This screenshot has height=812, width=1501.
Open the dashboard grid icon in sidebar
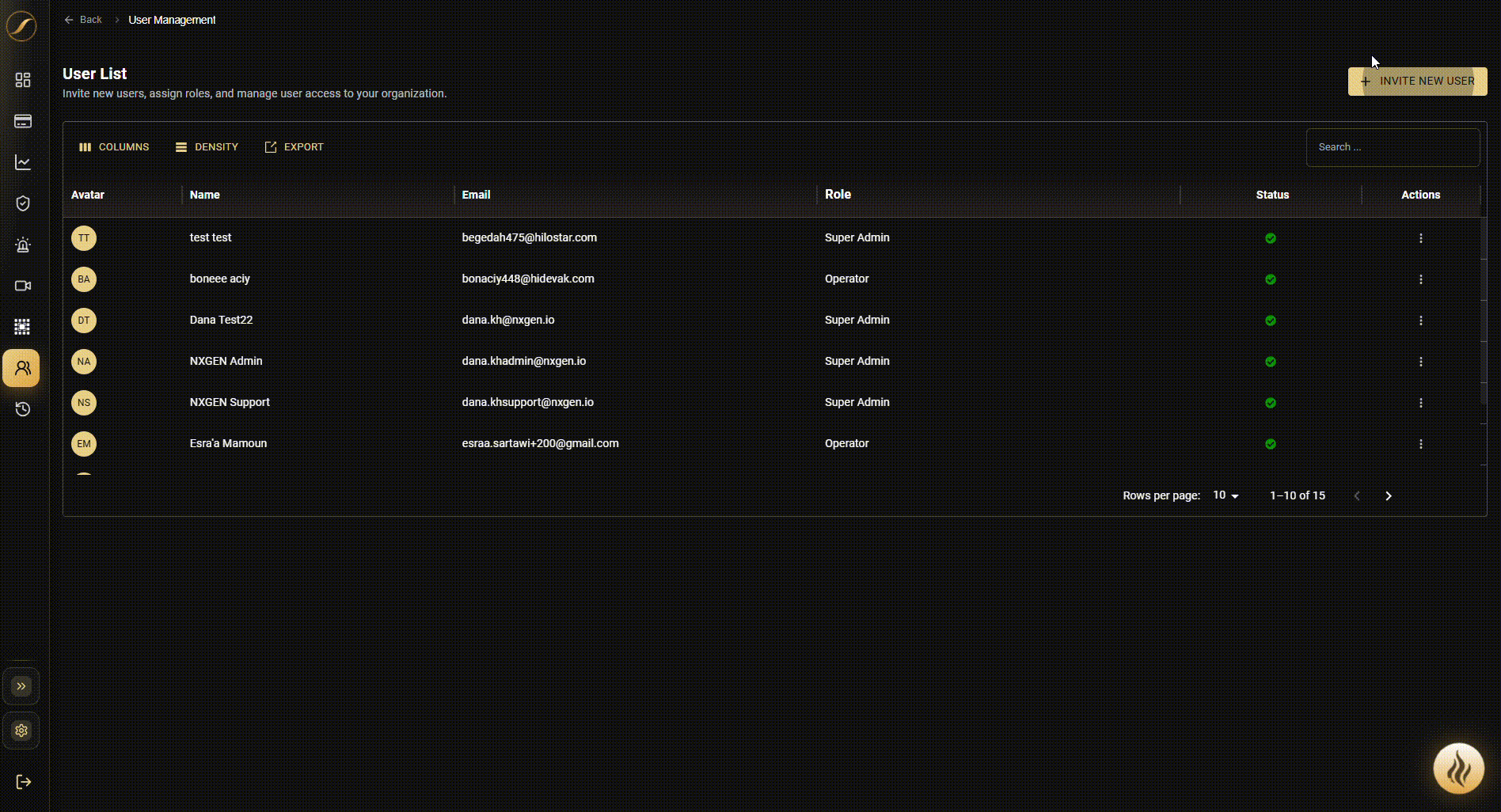pos(23,80)
